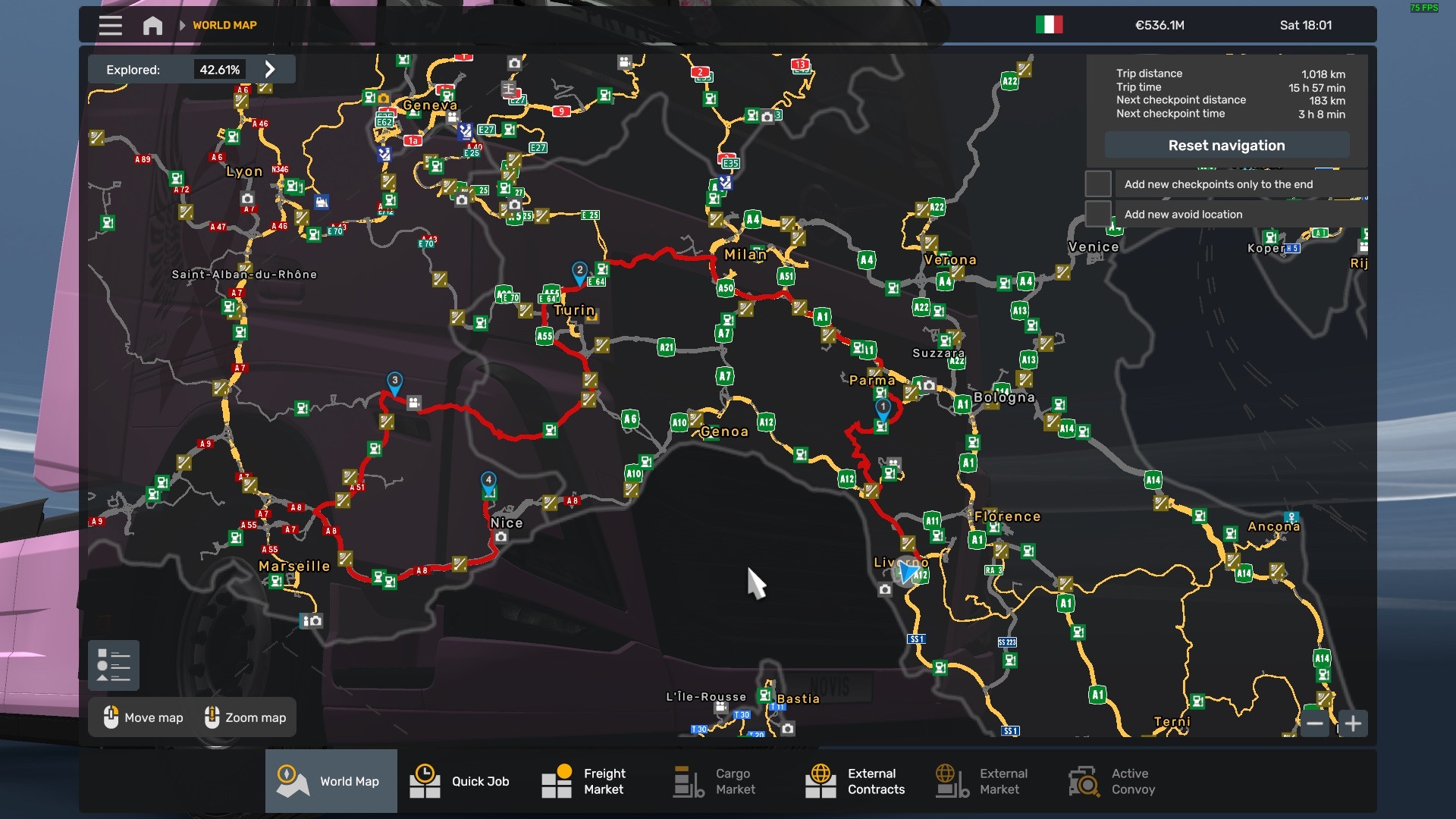Click the WORLD MAP breadcrumb link
1456x819 pixels.
click(x=224, y=25)
